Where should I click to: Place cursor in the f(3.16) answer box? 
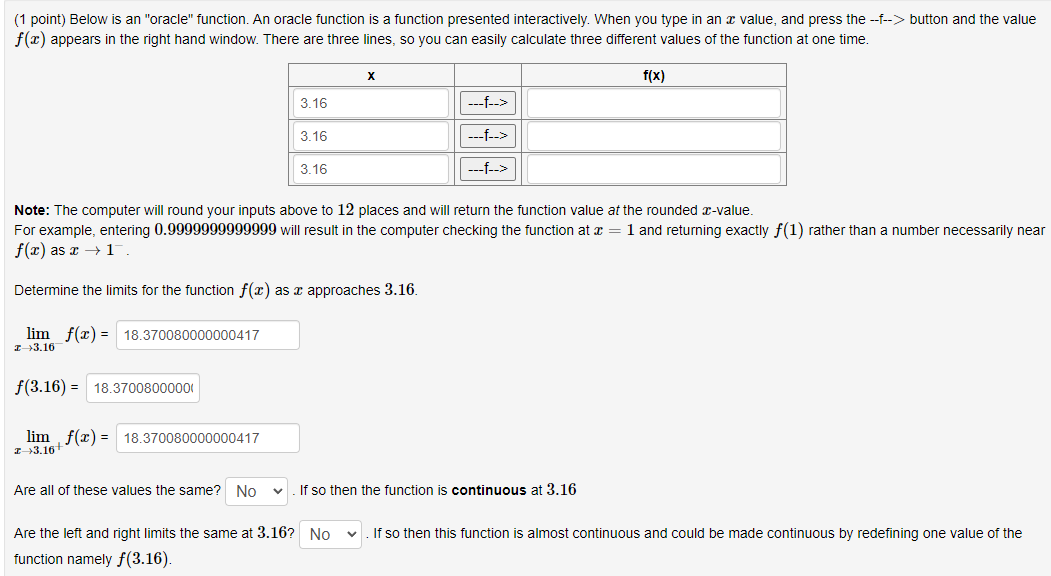point(142,387)
